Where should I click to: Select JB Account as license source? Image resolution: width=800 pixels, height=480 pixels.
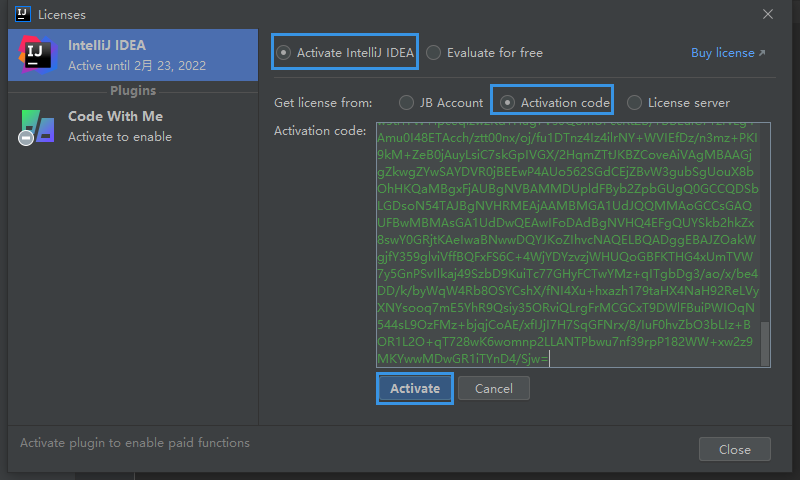(x=406, y=102)
